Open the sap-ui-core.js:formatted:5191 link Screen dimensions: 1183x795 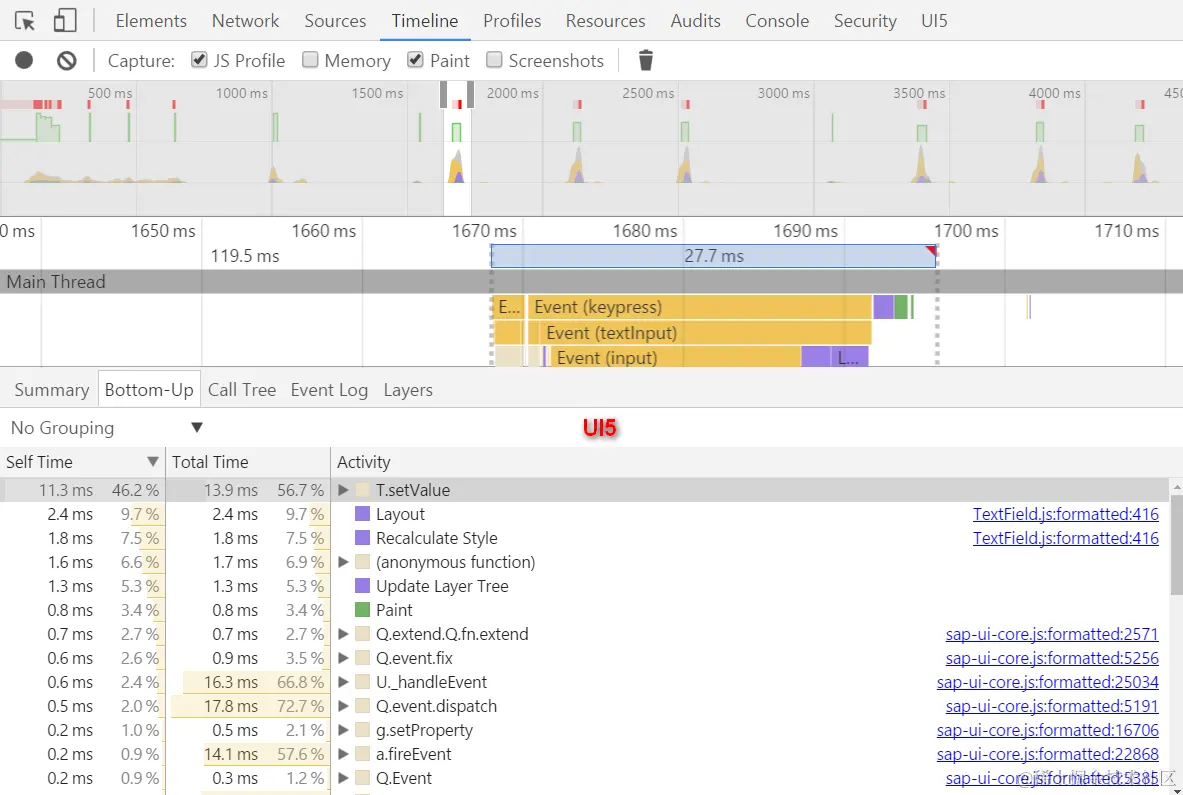click(1052, 706)
